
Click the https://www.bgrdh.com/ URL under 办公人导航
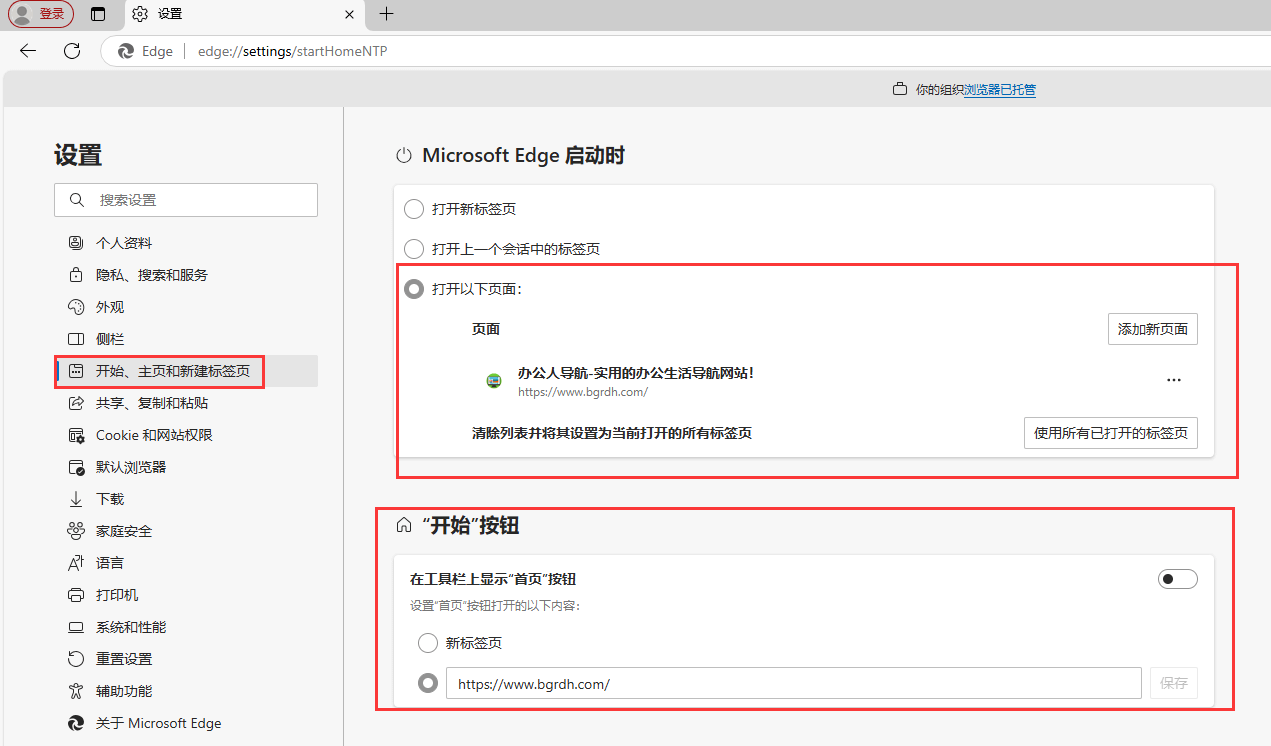pyautogui.click(x=582, y=392)
